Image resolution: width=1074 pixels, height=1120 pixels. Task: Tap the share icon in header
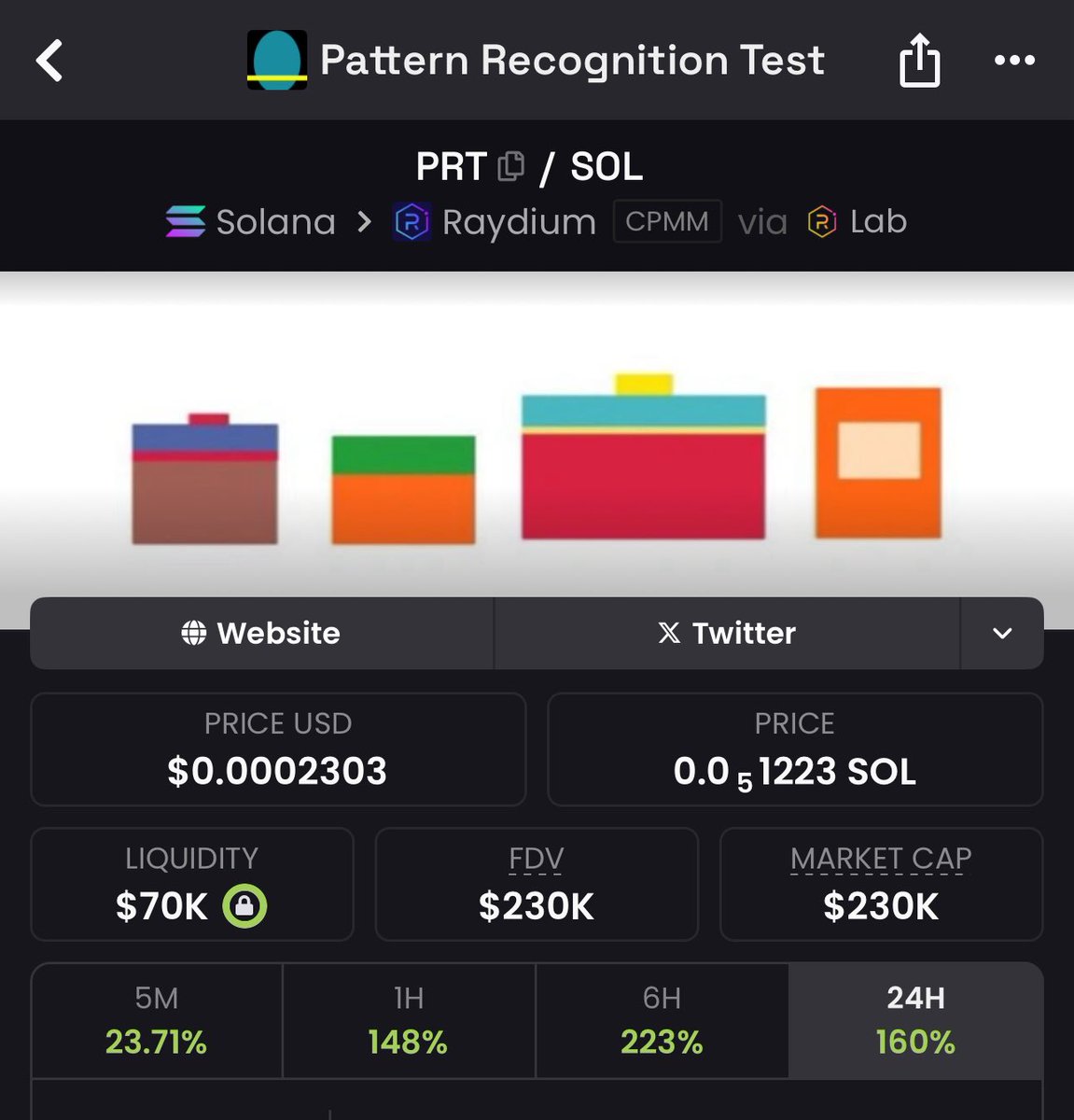(x=919, y=61)
